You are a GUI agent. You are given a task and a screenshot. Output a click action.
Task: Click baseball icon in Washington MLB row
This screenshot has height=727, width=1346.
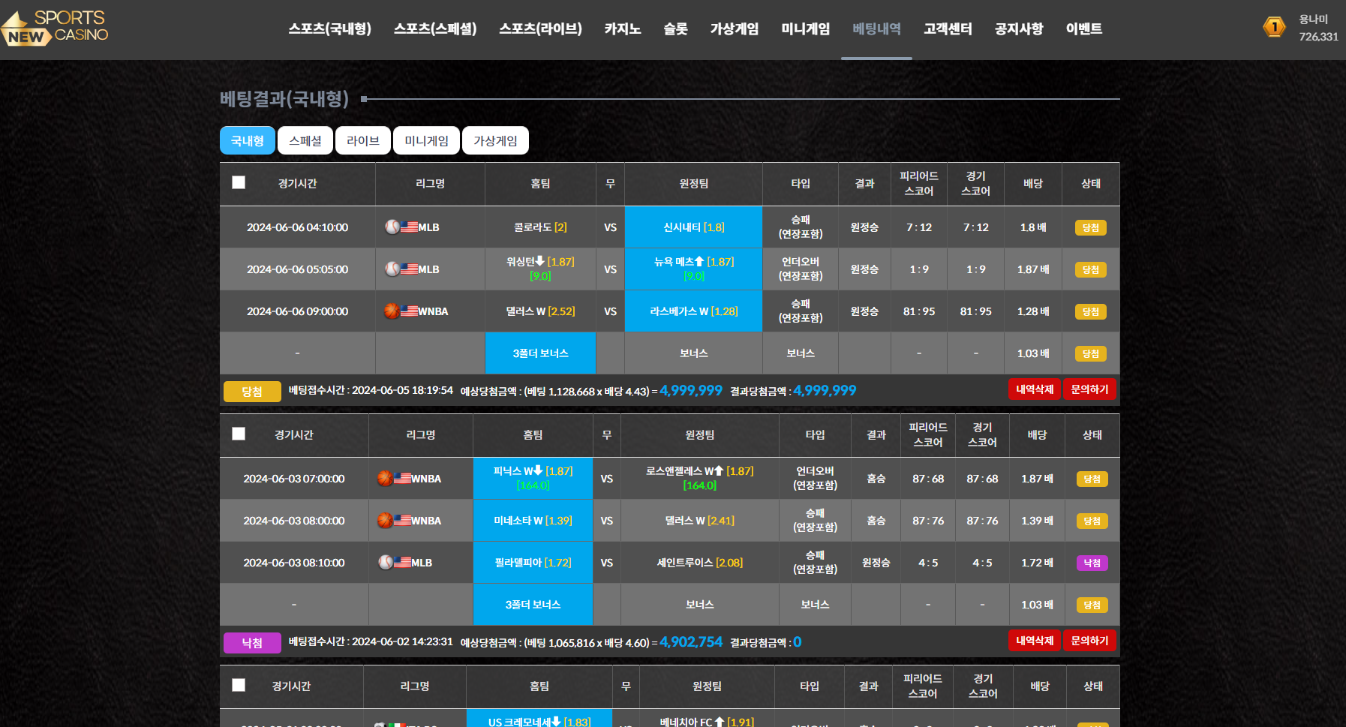point(392,269)
